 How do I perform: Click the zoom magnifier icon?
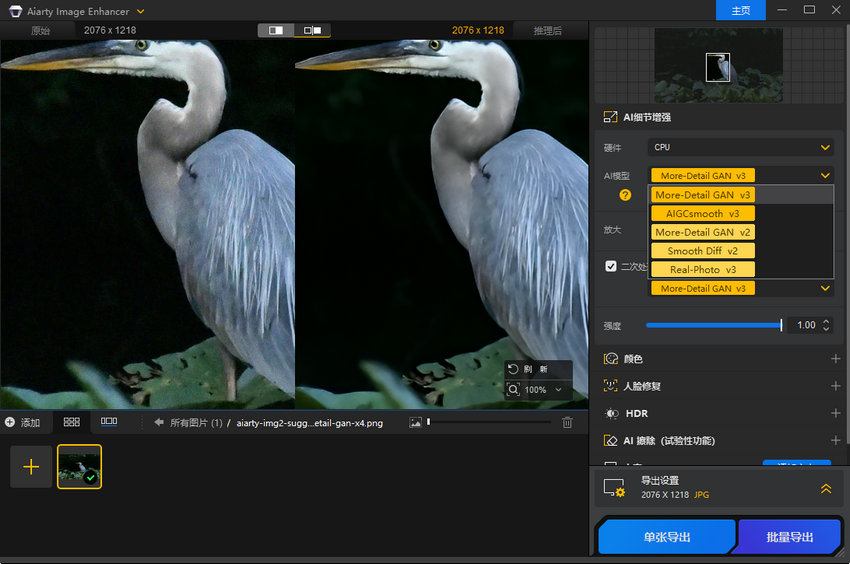[x=513, y=389]
